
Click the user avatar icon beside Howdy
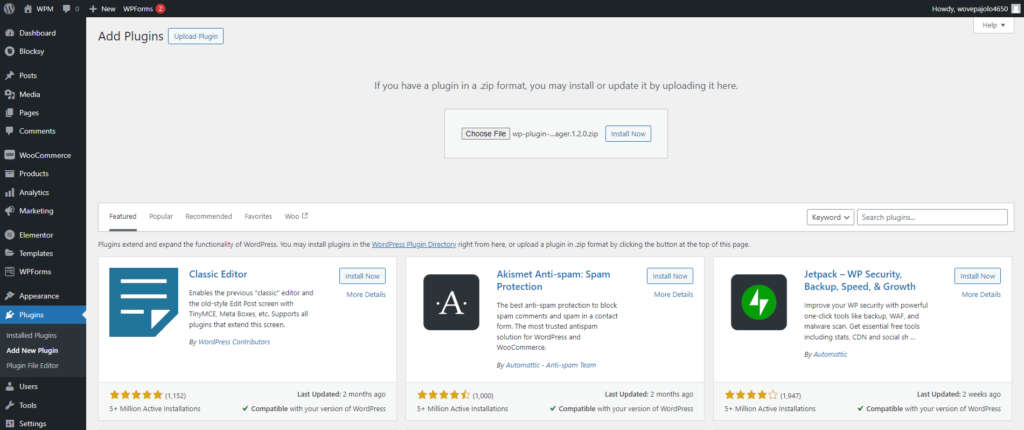click(x=1014, y=9)
